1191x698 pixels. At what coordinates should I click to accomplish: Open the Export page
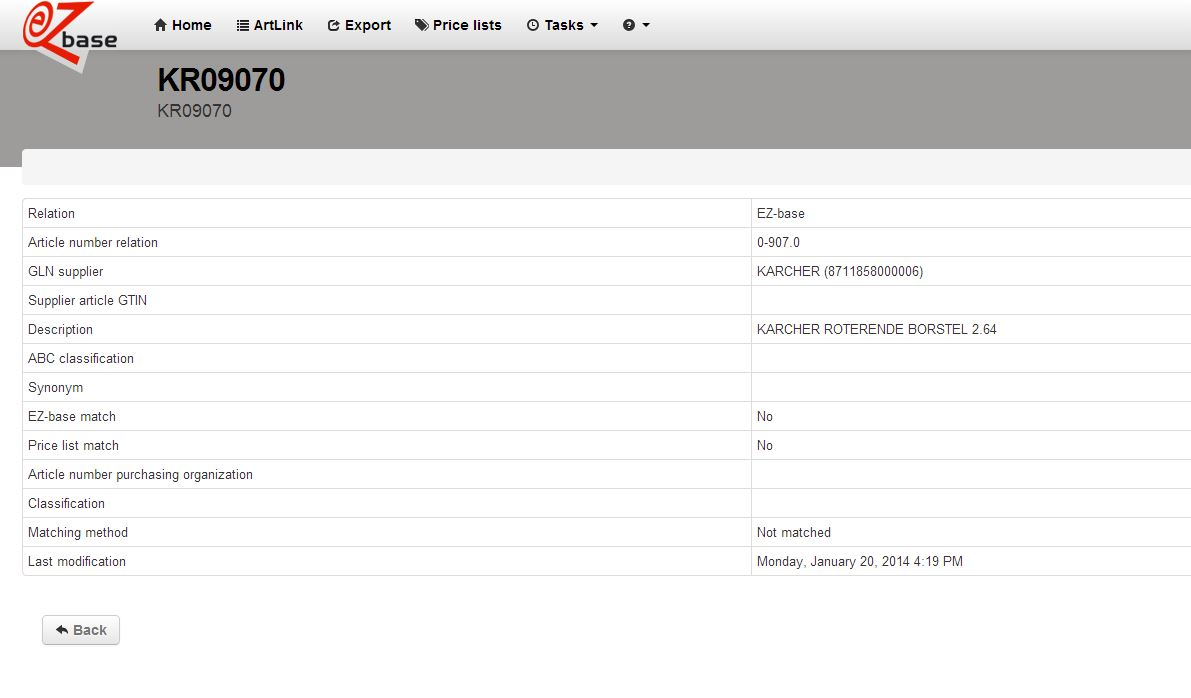point(359,25)
